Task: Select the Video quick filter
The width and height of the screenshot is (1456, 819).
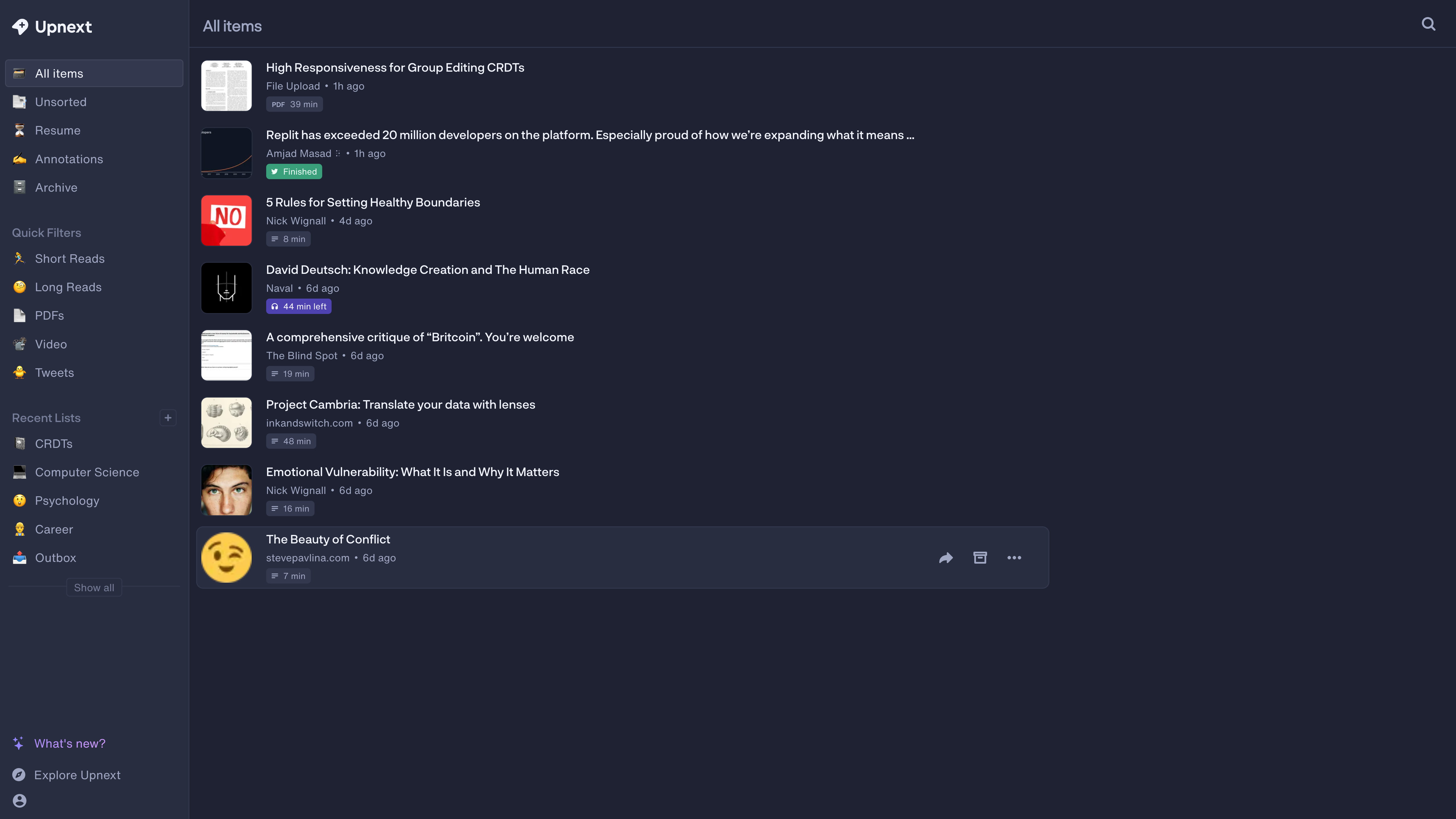Action: [x=51, y=344]
